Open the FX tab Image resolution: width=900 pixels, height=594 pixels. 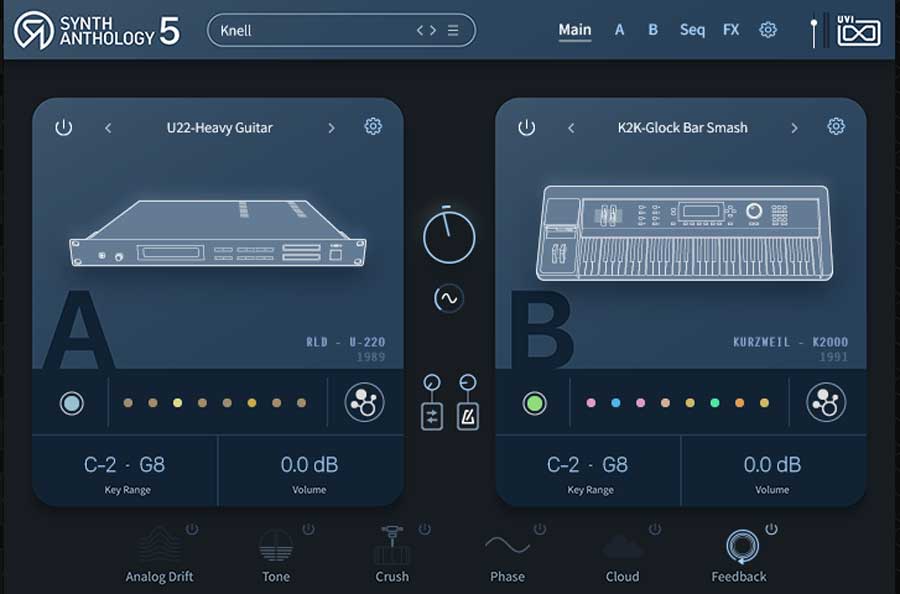click(x=731, y=30)
